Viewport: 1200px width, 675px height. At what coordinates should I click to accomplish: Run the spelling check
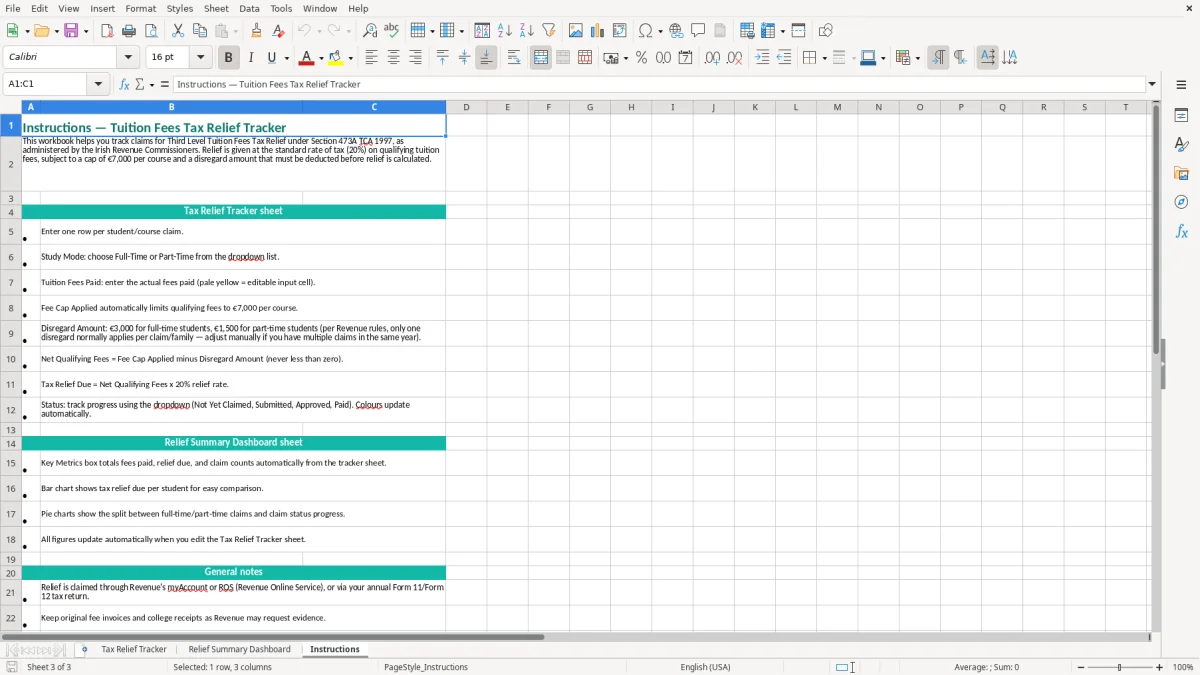pos(392,31)
